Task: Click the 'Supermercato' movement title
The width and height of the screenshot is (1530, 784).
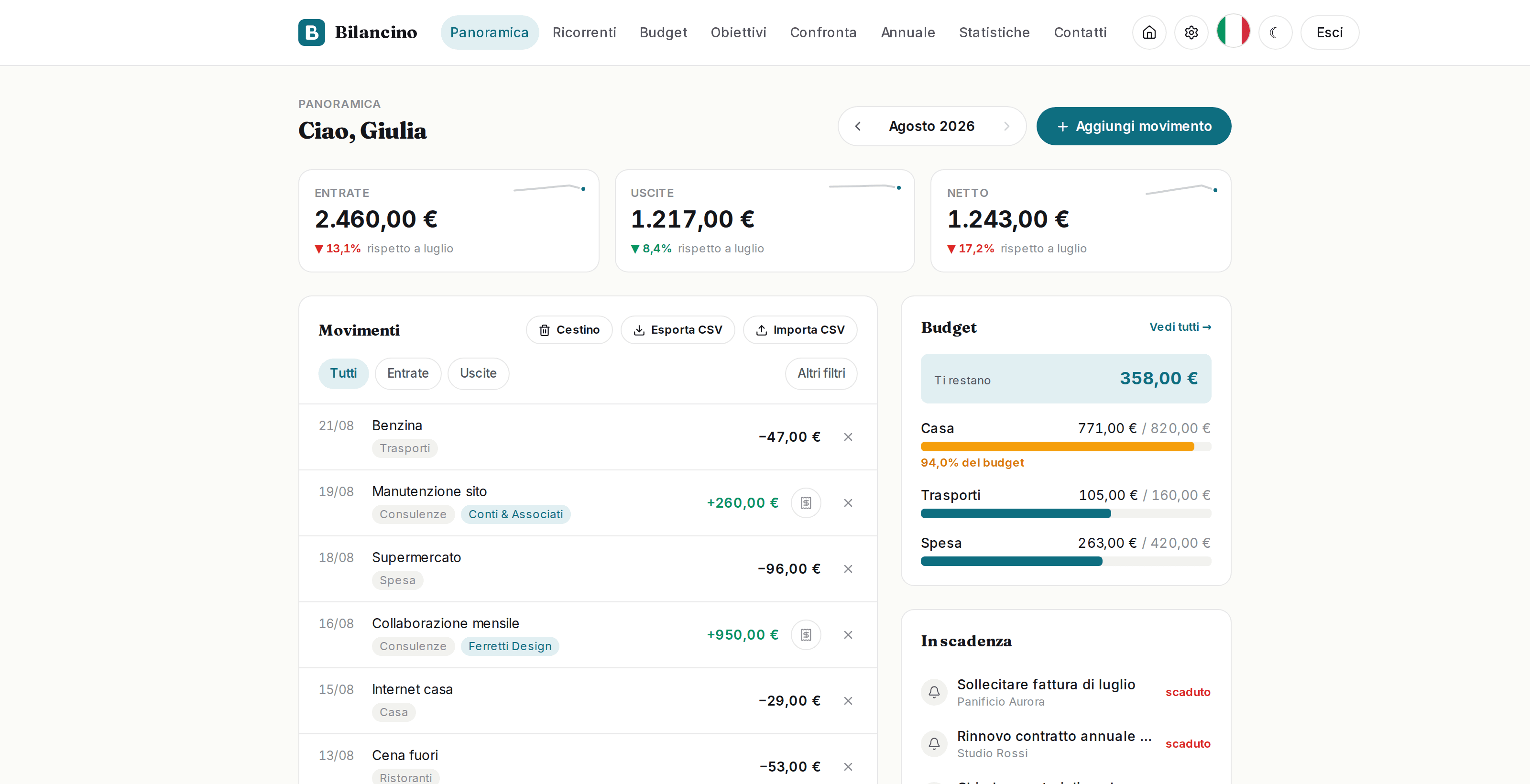Action: [x=416, y=558]
